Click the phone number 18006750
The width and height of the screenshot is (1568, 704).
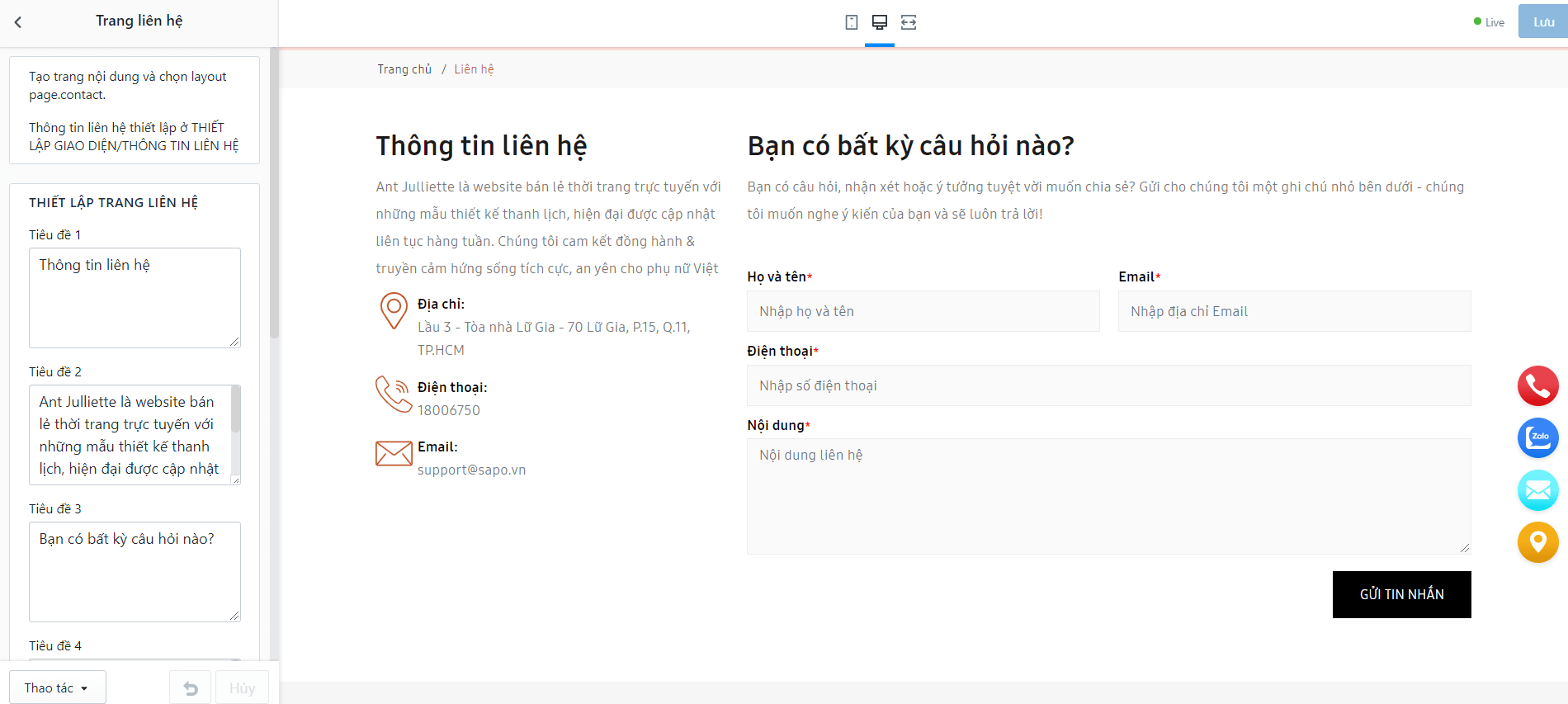(448, 410)
